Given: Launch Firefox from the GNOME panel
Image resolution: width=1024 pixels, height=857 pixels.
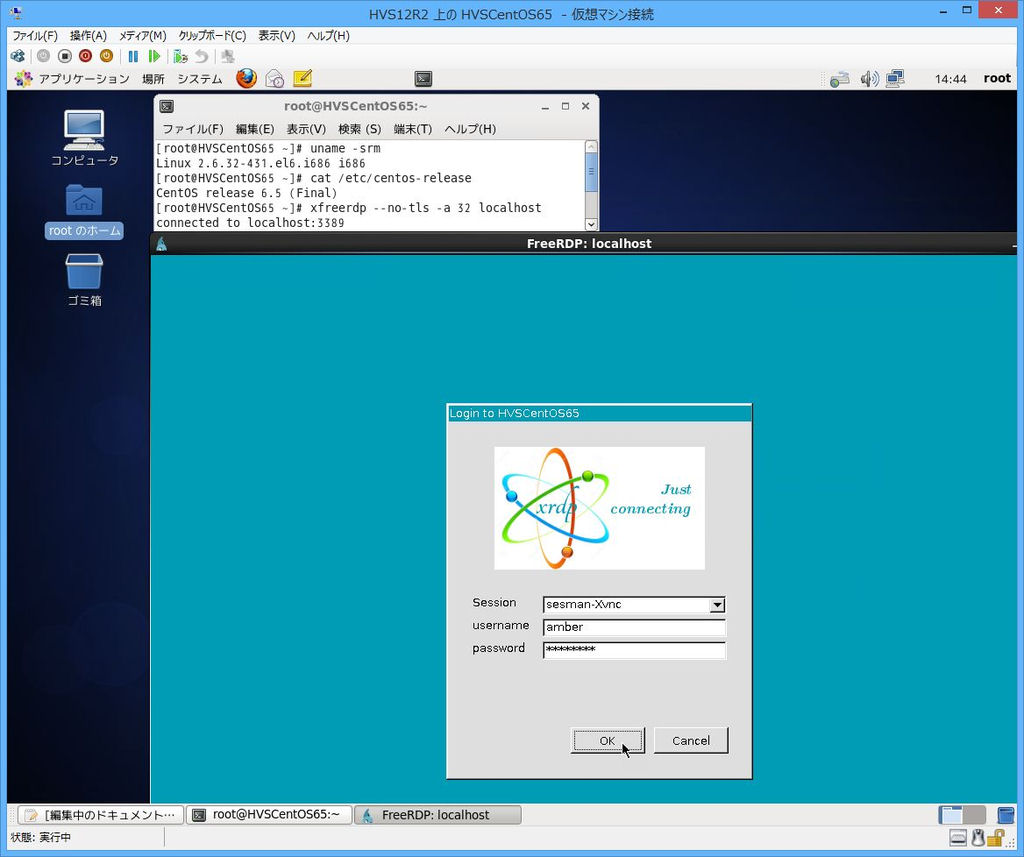Looking at the screenshot, I should point(246,78).
